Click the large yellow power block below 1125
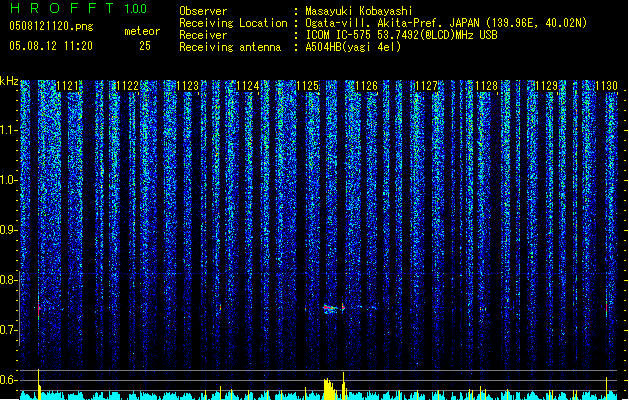This screenshot has width=629, height=400. pos(330,389)
